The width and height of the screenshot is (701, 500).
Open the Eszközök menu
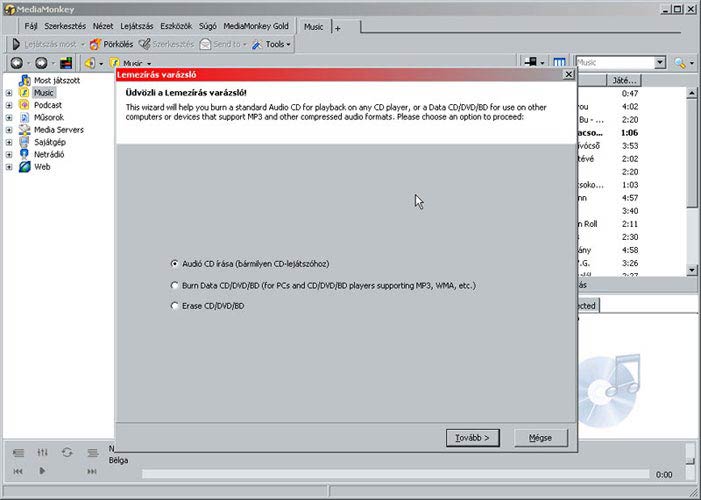(177, 25)
